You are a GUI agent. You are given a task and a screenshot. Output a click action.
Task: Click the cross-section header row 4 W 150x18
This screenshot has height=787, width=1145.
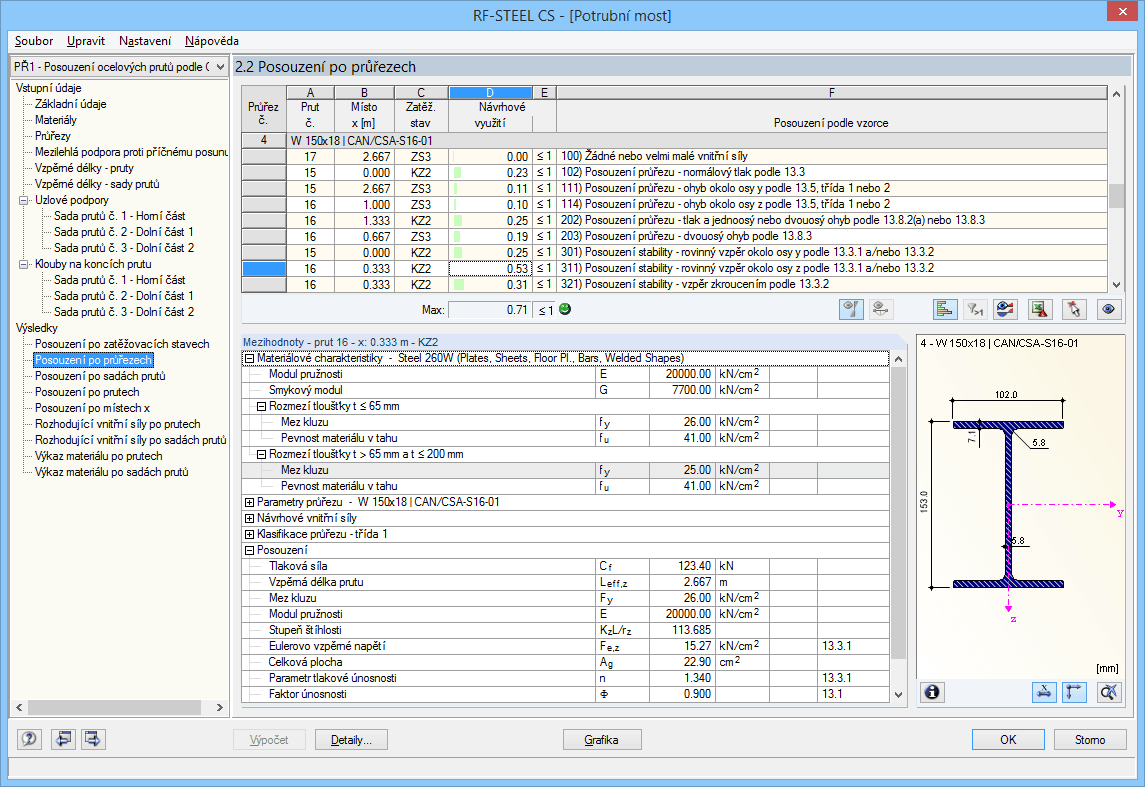pos(675,140)
